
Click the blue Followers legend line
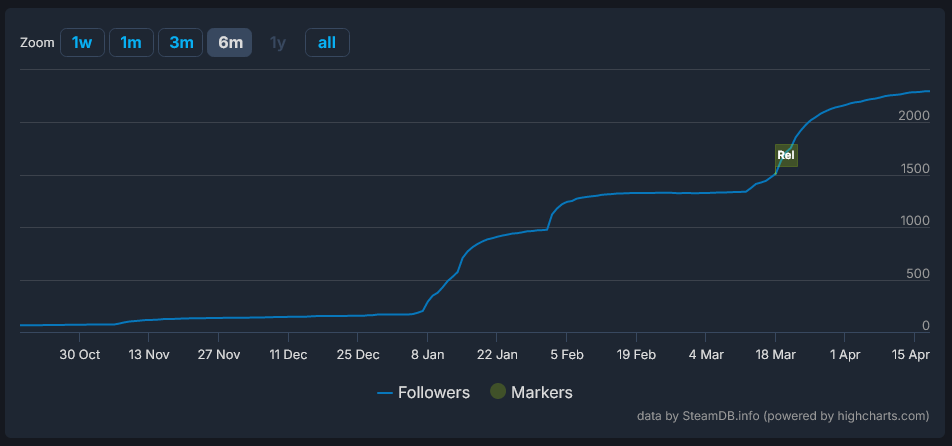tap(385, 393)
